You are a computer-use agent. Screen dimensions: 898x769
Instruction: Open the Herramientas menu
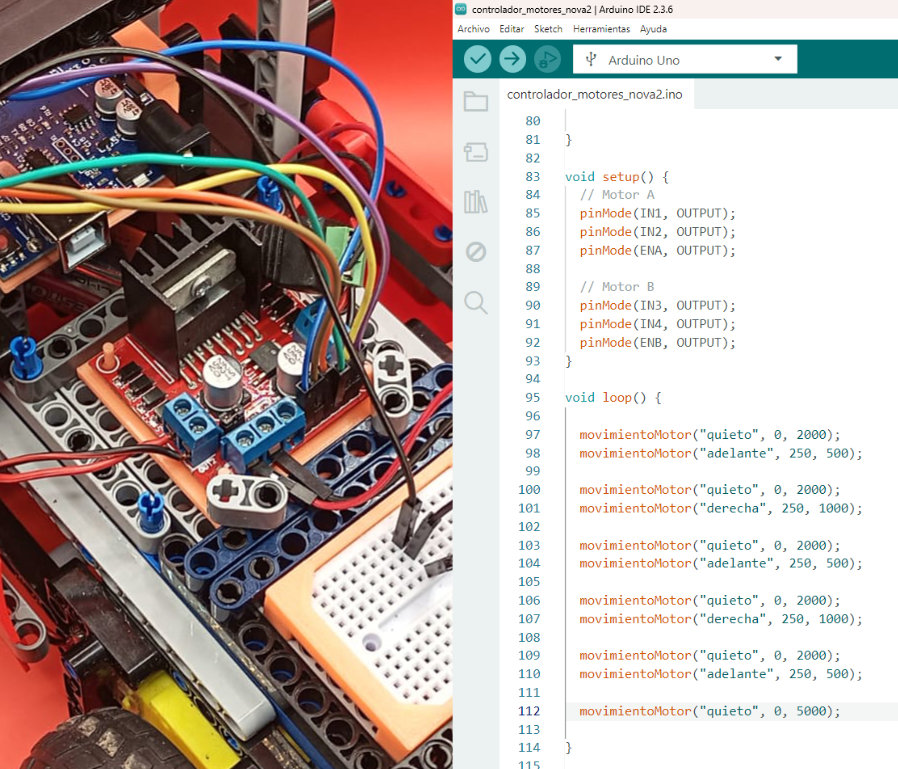tap(601, 29)
